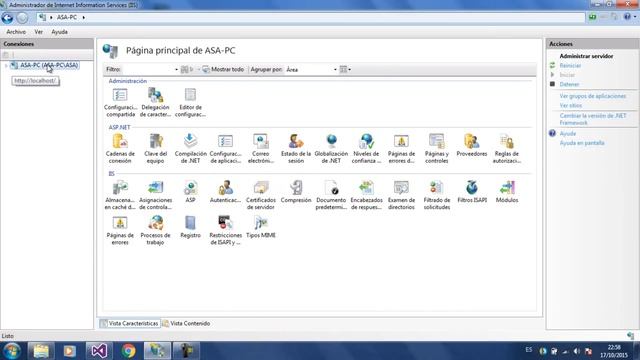Image resolution: width=640 pixels, height=360 pixels.
Task: Open Configuración compartida feature
Action: point(120,102)
